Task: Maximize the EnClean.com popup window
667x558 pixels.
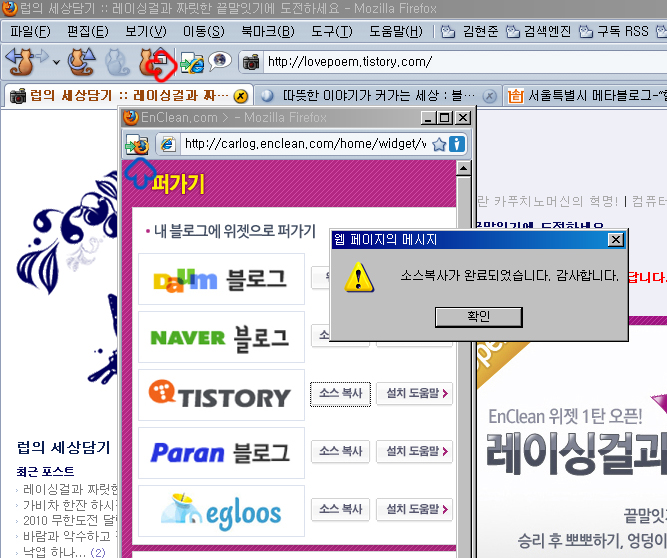Action: [x=445, y=118]
